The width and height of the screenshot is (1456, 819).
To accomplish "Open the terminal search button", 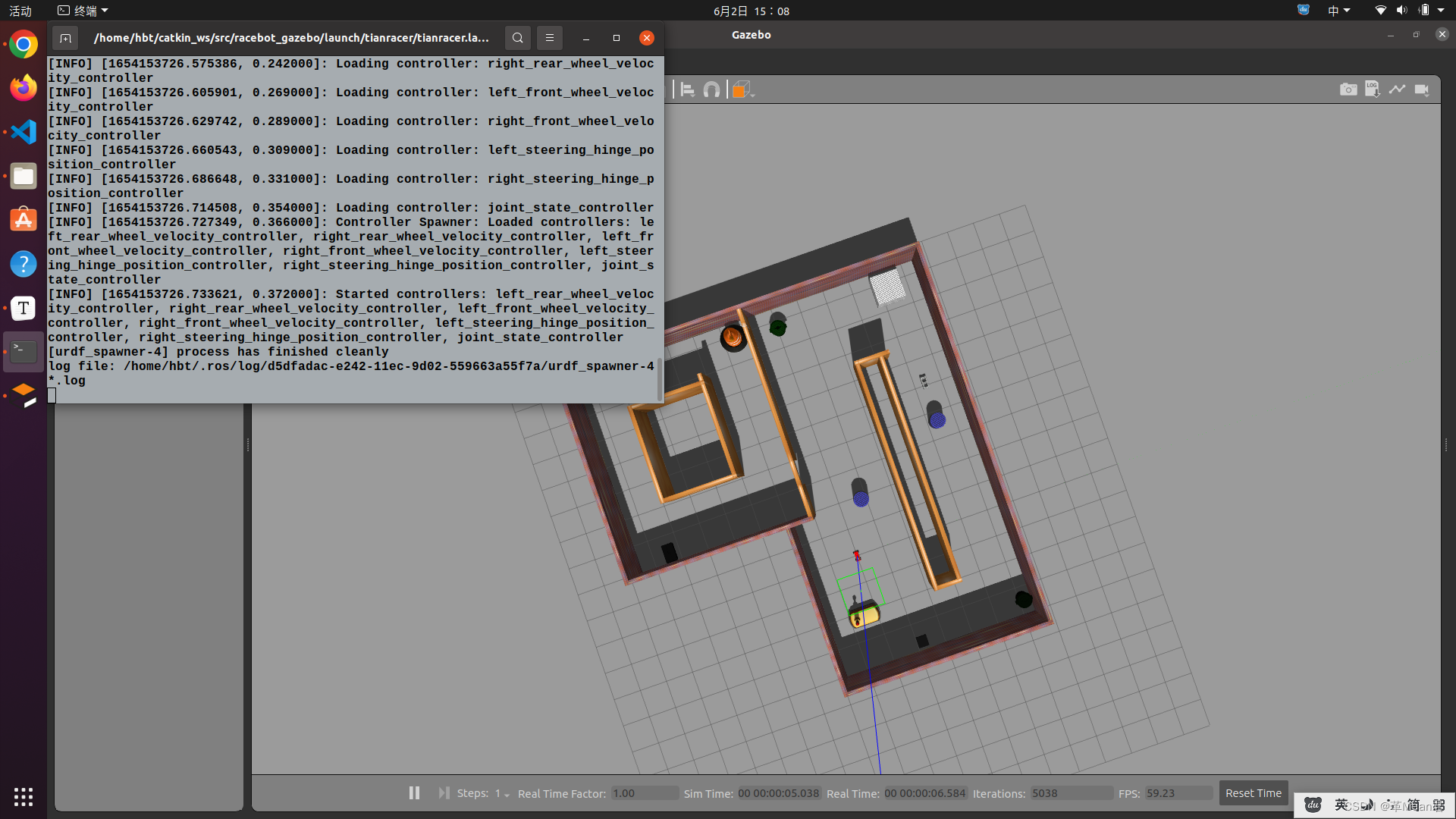I will click(x=518, y=38).
